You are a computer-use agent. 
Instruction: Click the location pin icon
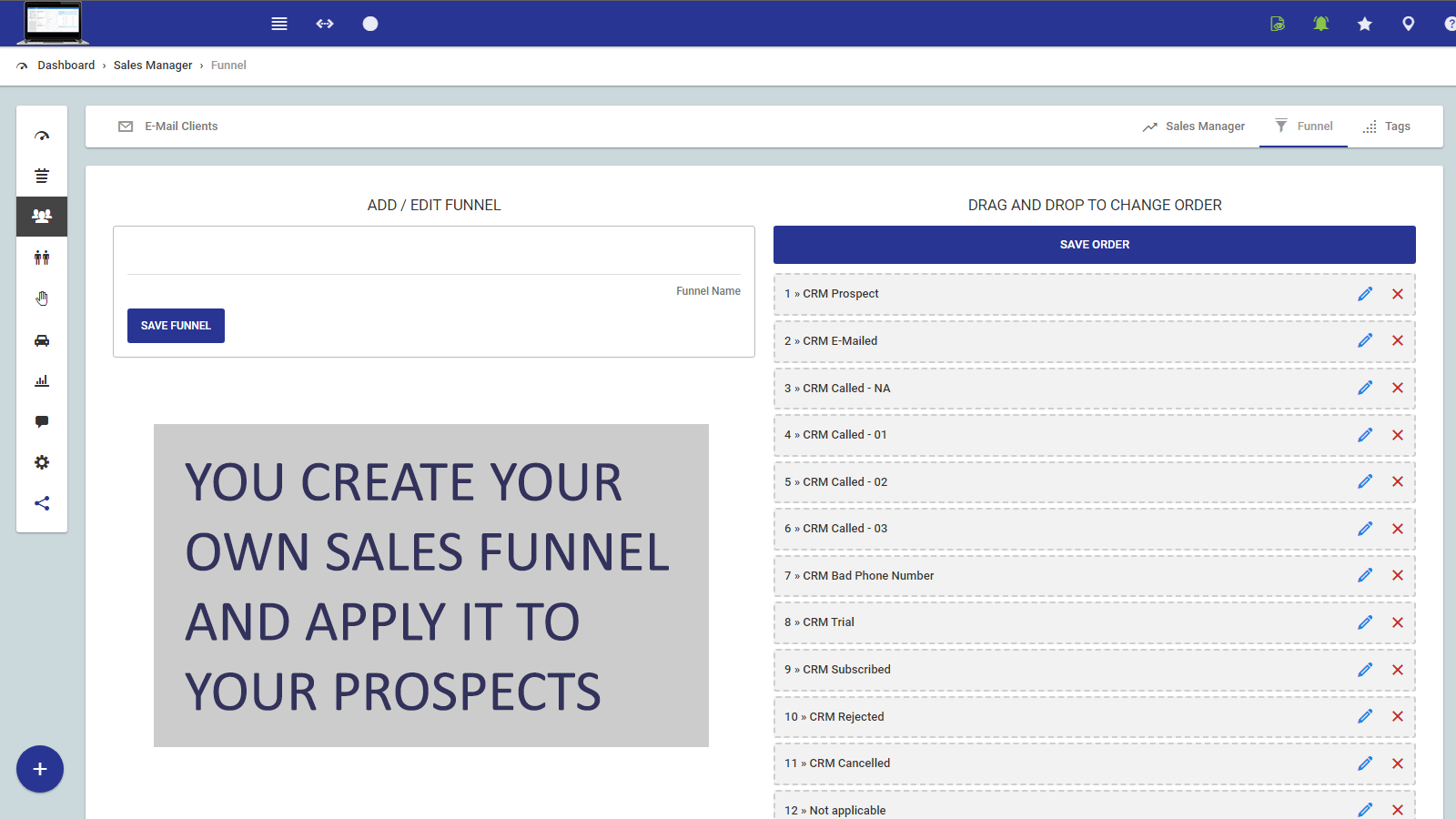(1408, 24)
